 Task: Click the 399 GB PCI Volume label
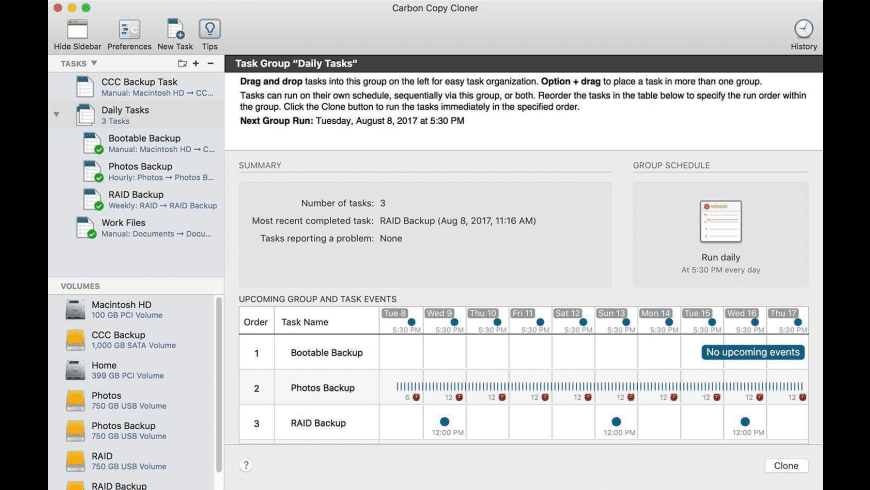[128, 376]
